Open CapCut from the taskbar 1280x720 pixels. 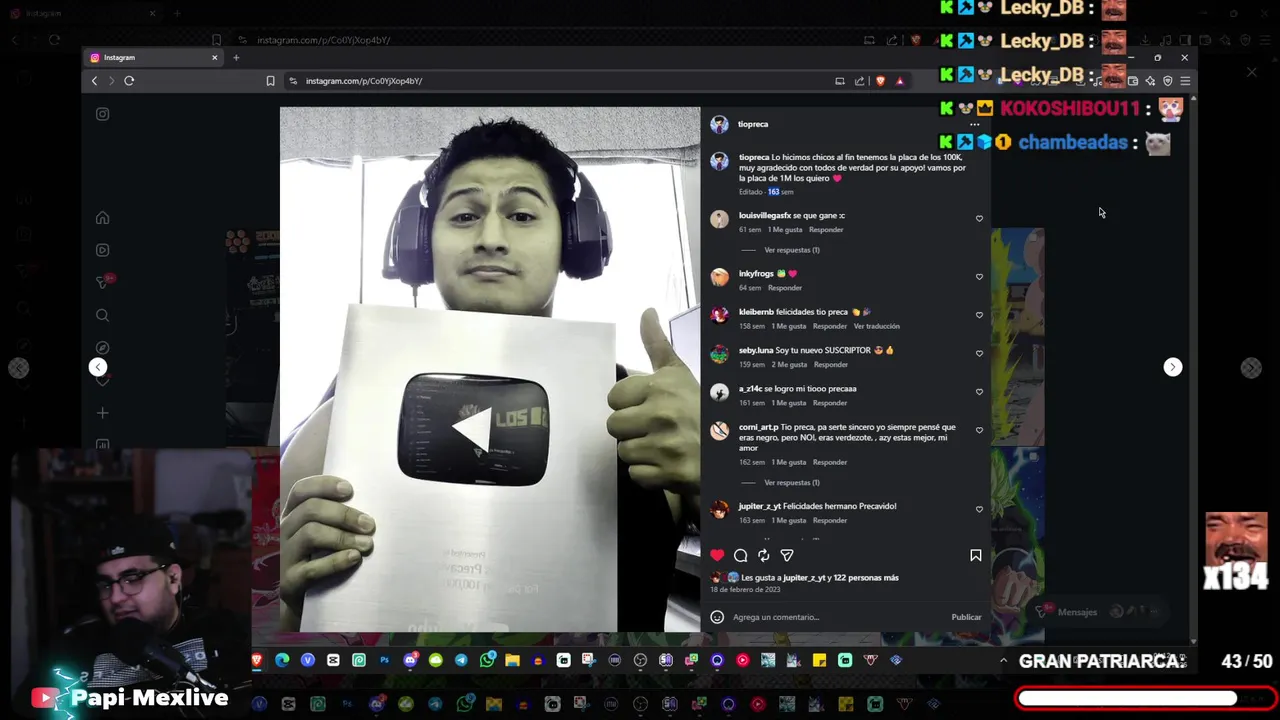click(x=333, y=660)
